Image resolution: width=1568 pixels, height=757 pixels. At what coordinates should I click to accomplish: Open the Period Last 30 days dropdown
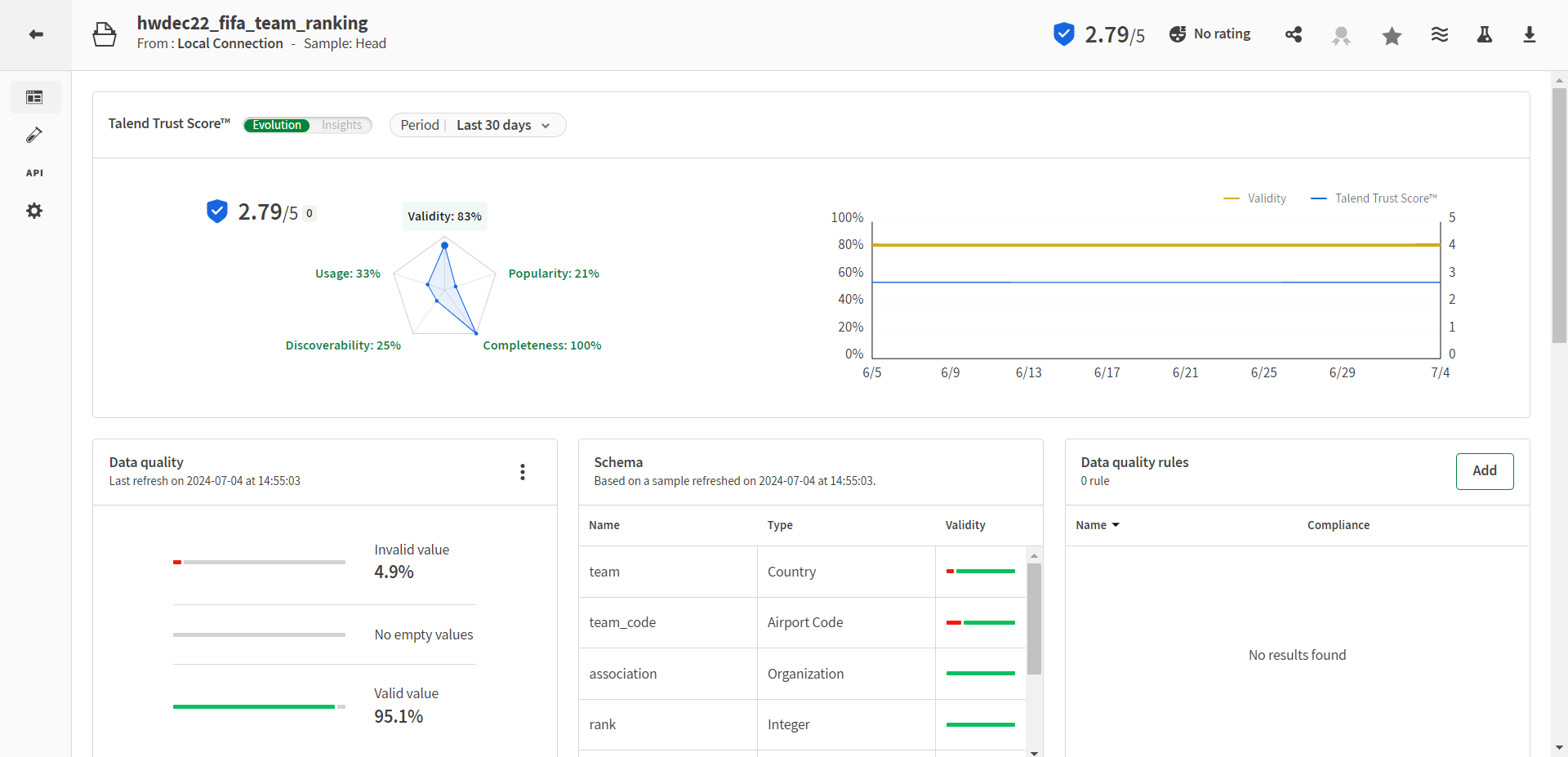478,125
